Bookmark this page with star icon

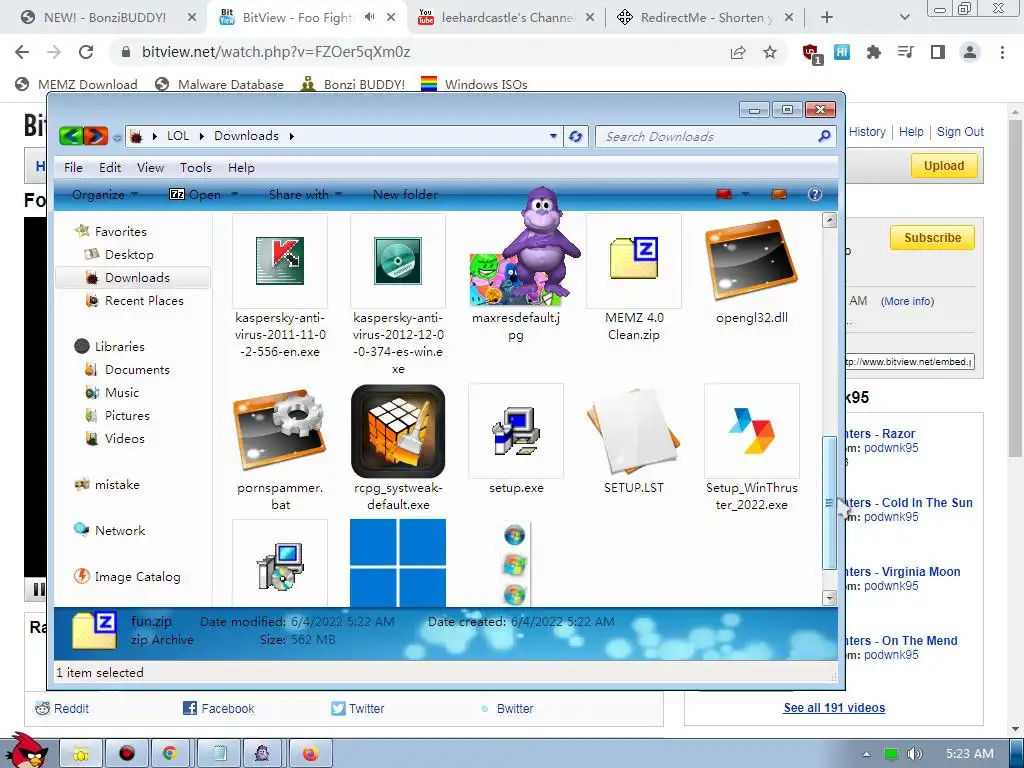pos(770,52)
